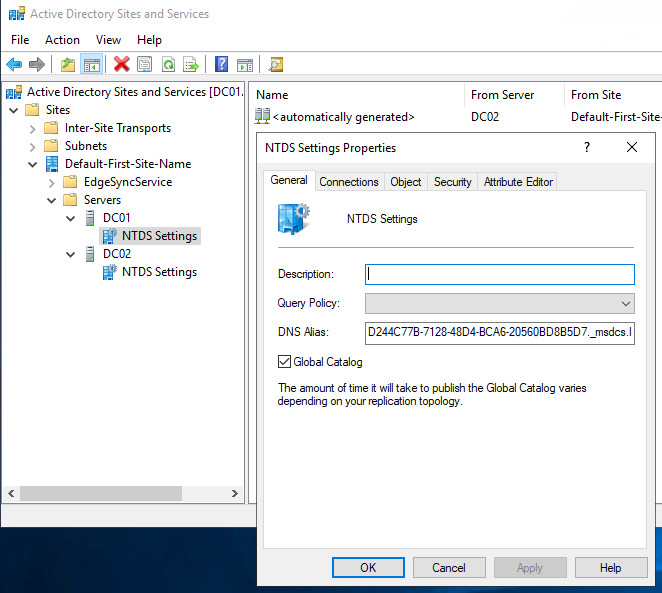Click the automatically generated connection icon
662x593 pixels.
tap(262, 116)
